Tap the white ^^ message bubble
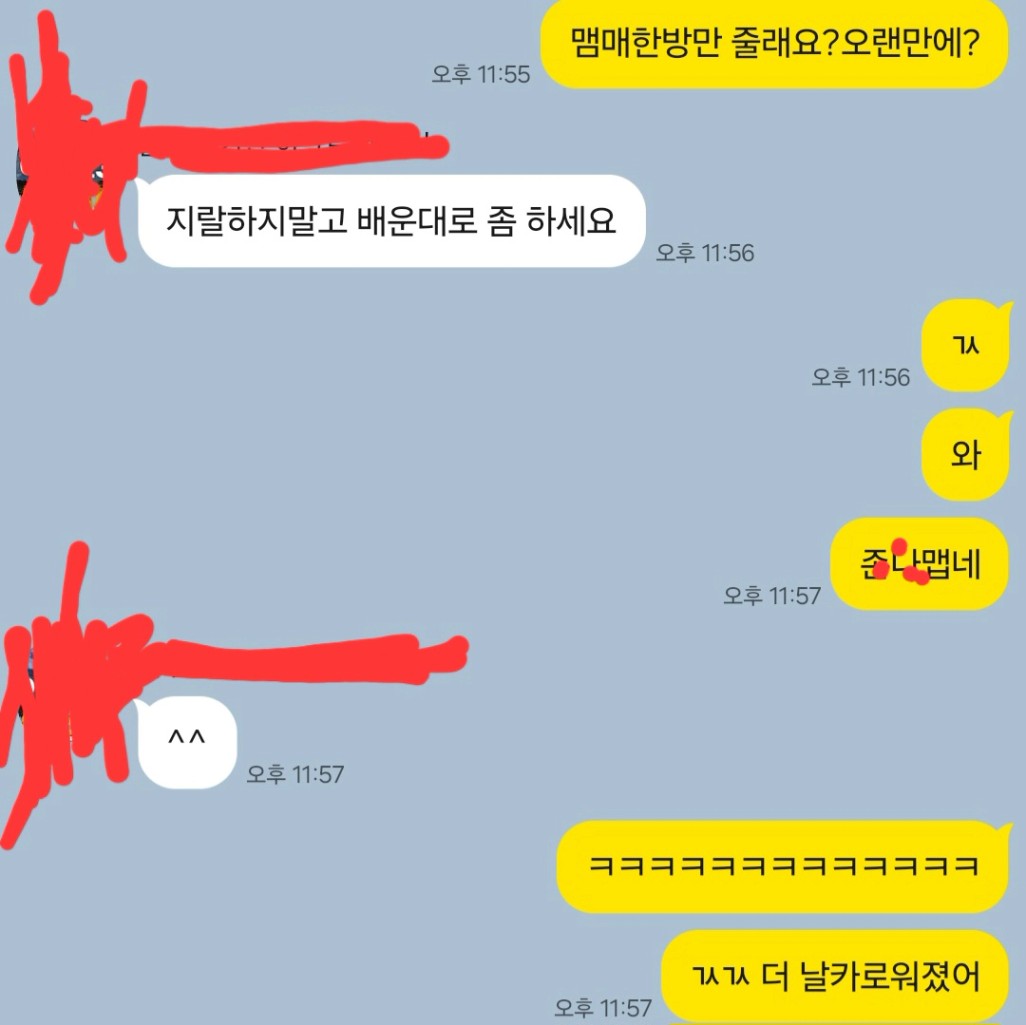This screenshot has width=1026, height=1025. [186, 742]
